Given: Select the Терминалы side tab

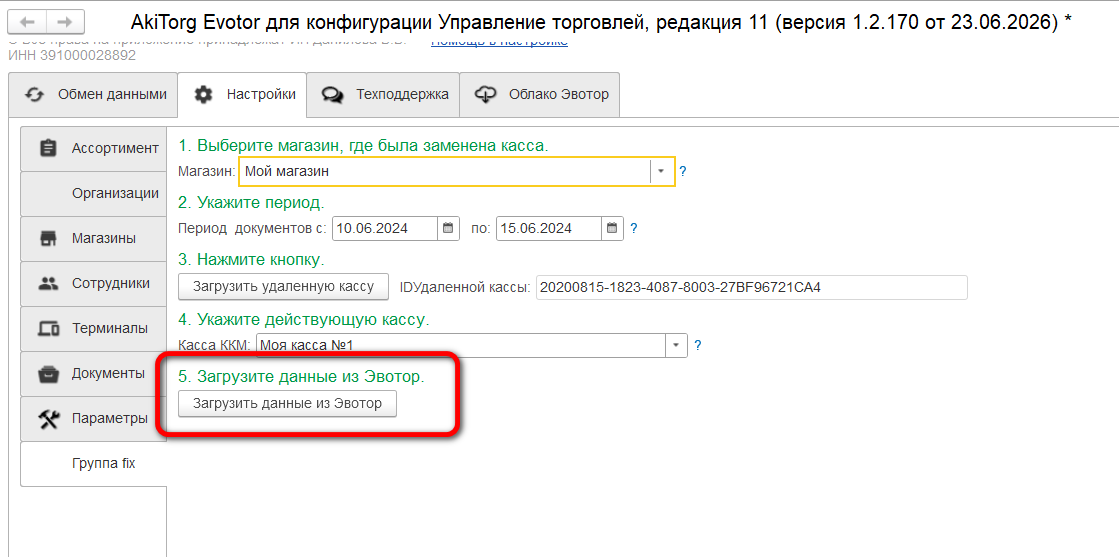Looking at the screenshot, I should 93,328.
